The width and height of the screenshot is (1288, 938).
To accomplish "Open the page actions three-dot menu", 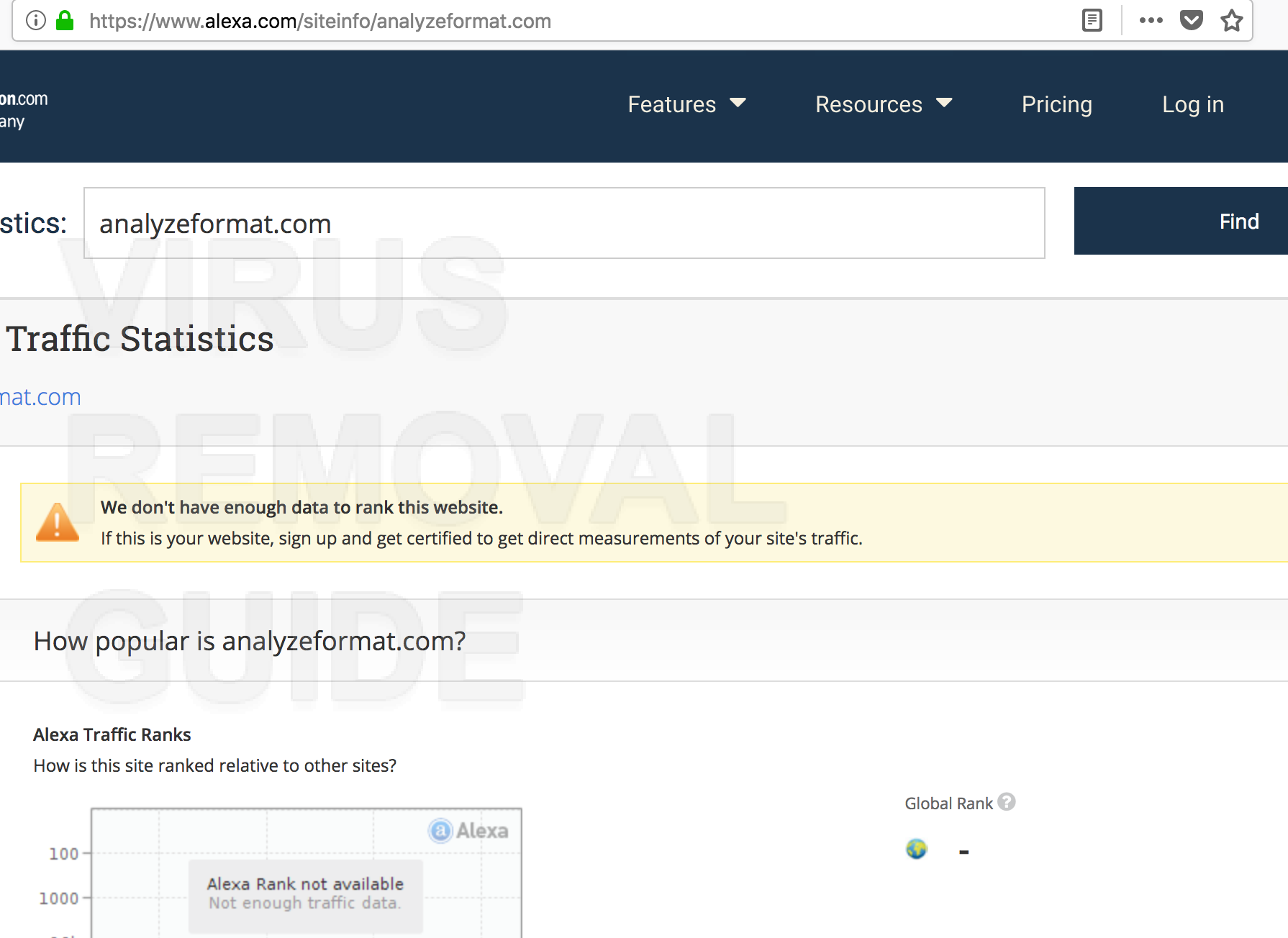I will tap(1151, 20).
